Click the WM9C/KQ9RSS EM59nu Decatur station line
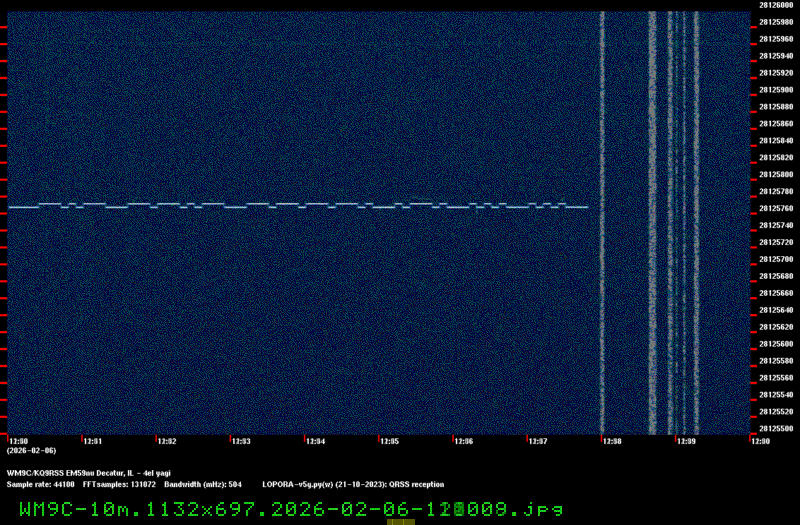Viewport: 800px width, 525px height. pos(89,473)
